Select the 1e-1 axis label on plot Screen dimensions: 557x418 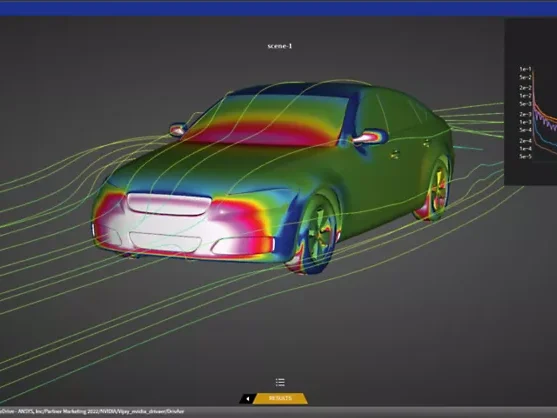(525, 69)
